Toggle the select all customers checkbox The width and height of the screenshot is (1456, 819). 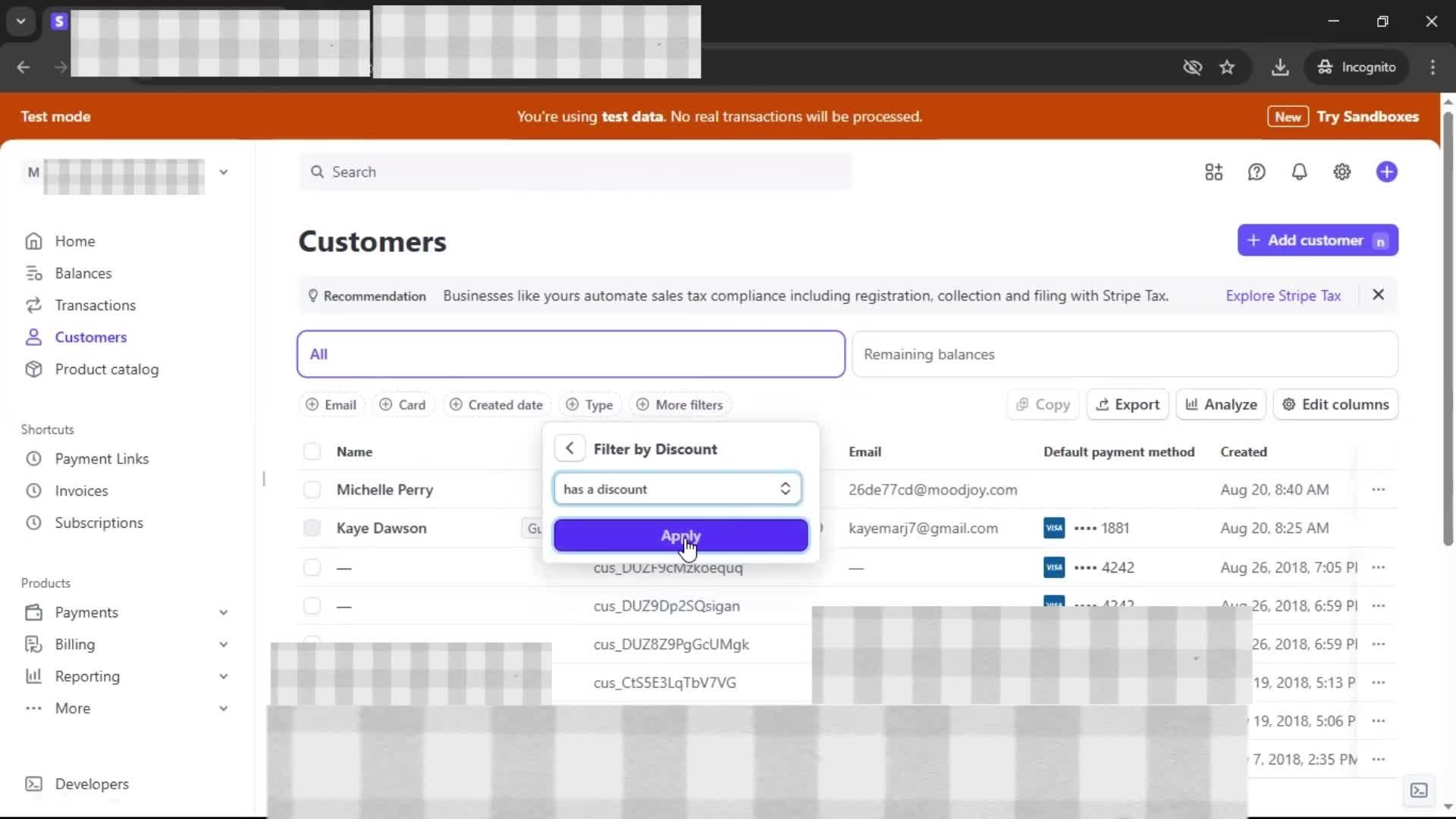coord(312,452)
